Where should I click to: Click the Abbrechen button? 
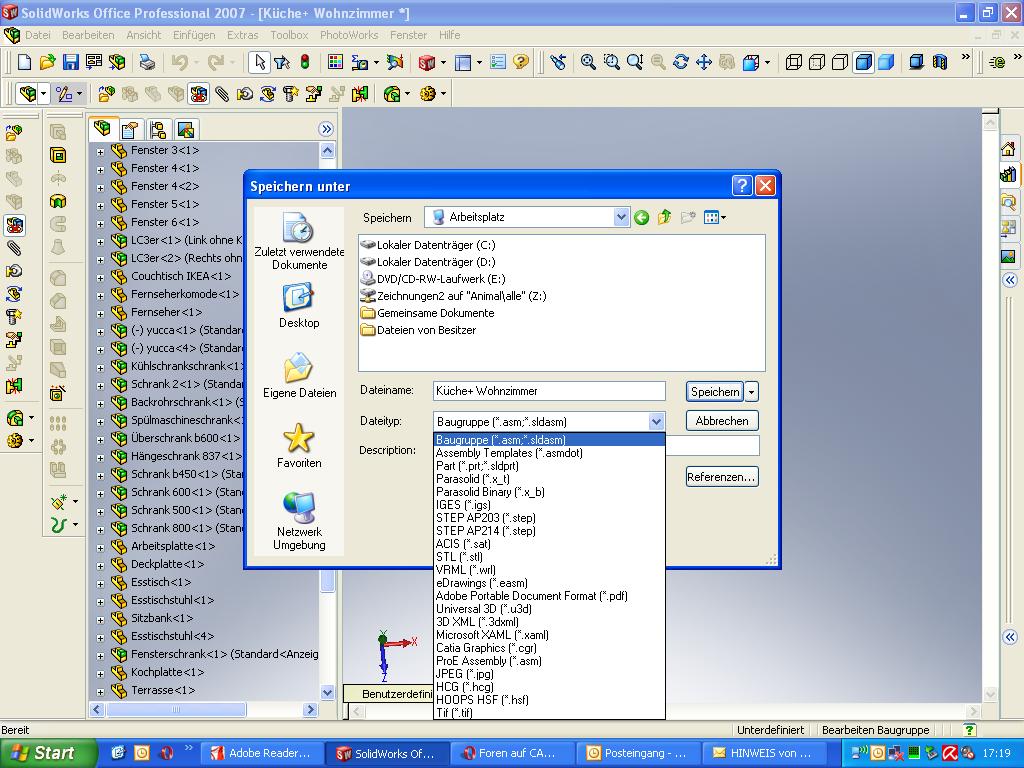722,421
